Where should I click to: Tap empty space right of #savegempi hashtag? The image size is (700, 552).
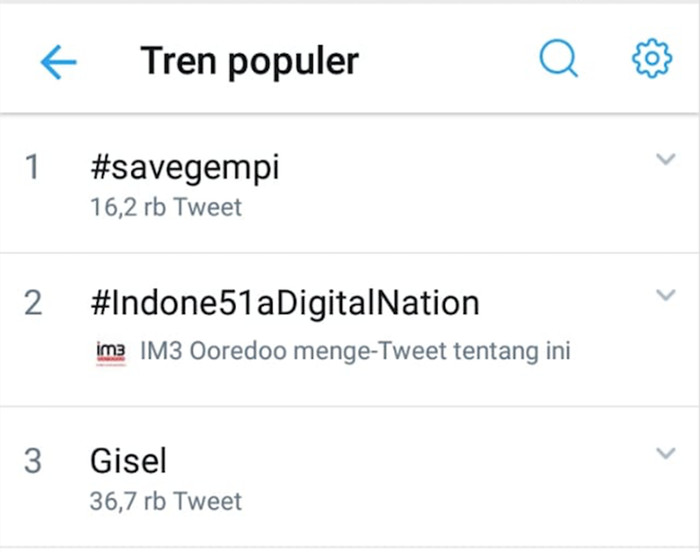(464, 168)
